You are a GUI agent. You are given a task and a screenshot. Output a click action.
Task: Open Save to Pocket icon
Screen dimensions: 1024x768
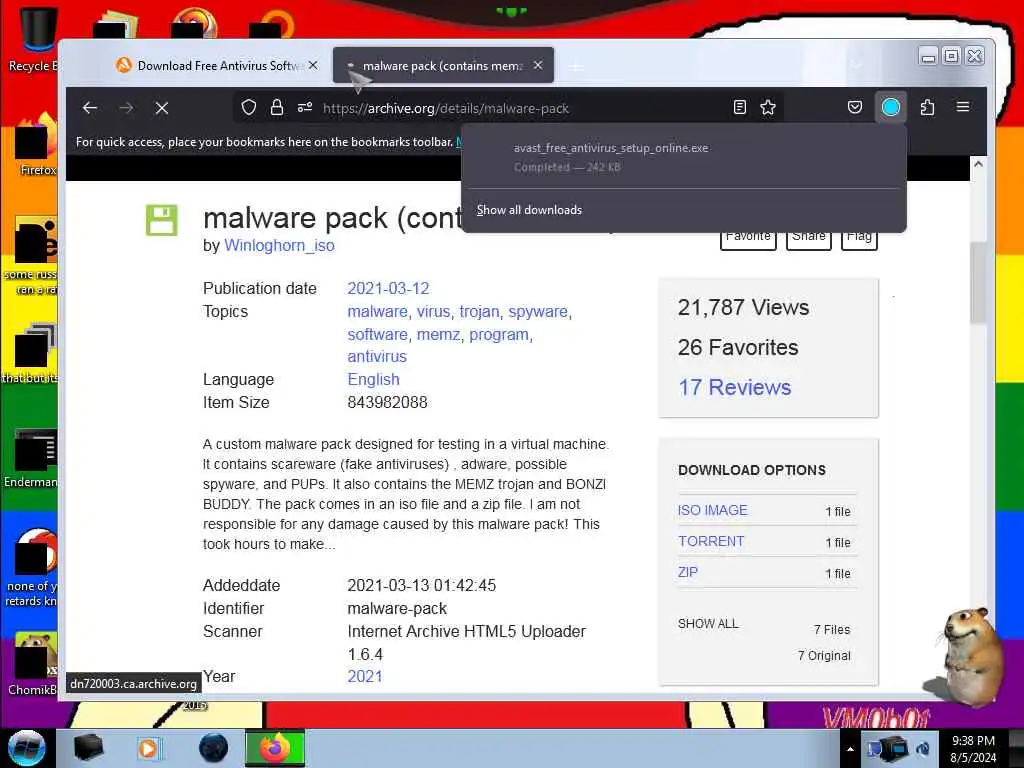[x=854, y=107]
